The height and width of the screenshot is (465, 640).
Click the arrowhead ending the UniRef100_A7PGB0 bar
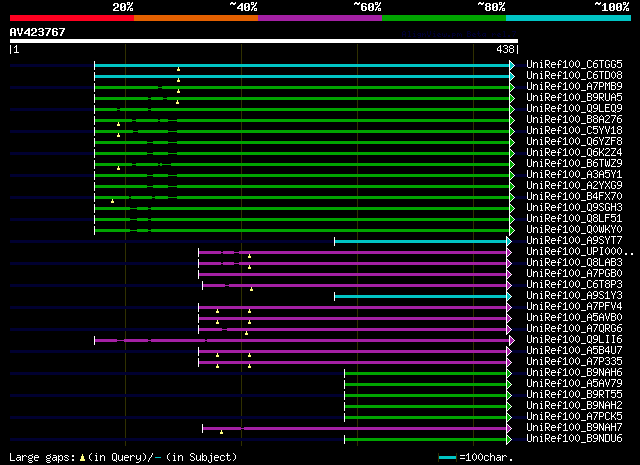click(509, 274)
